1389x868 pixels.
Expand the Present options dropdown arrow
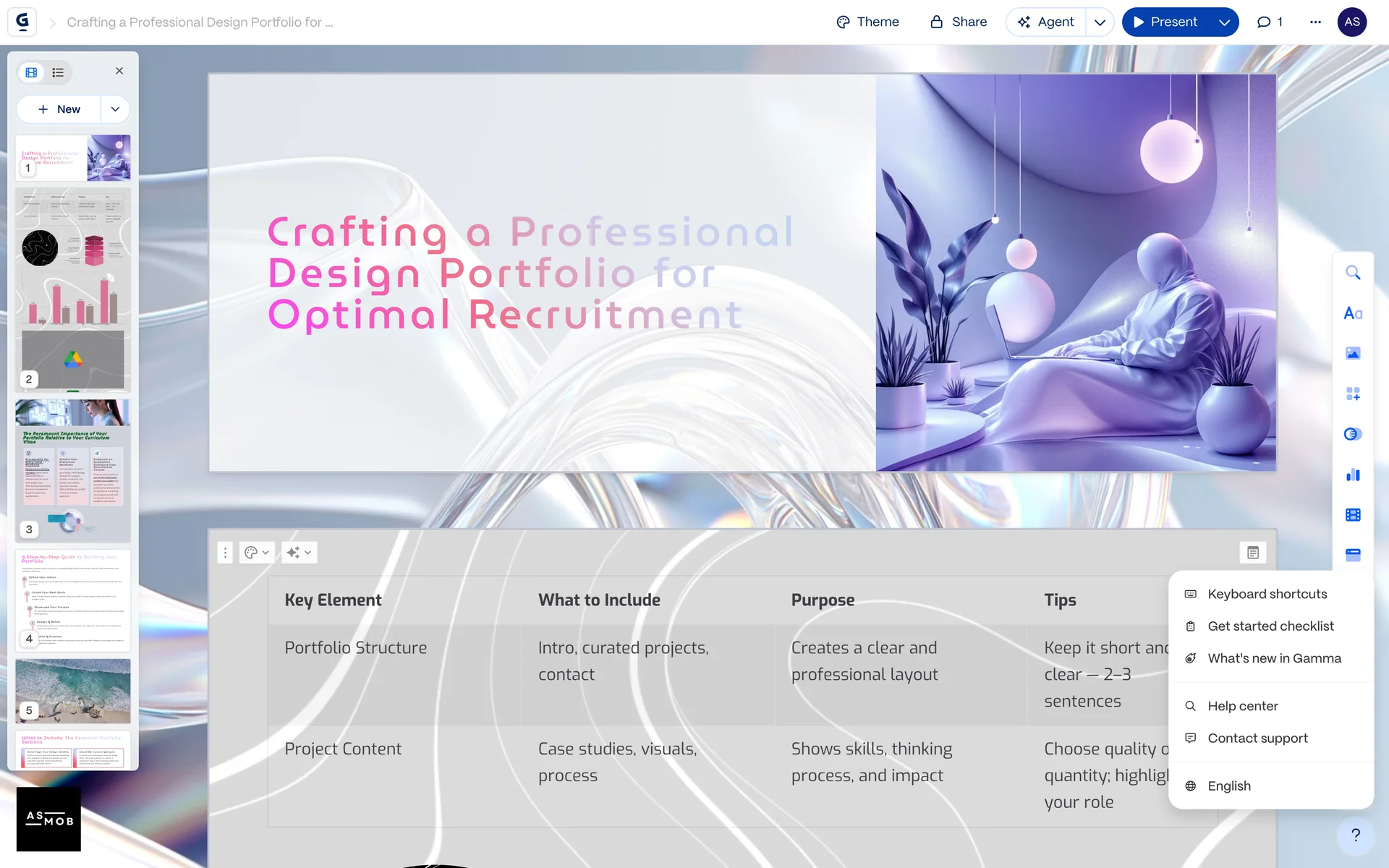click(x=1224, y=22)
